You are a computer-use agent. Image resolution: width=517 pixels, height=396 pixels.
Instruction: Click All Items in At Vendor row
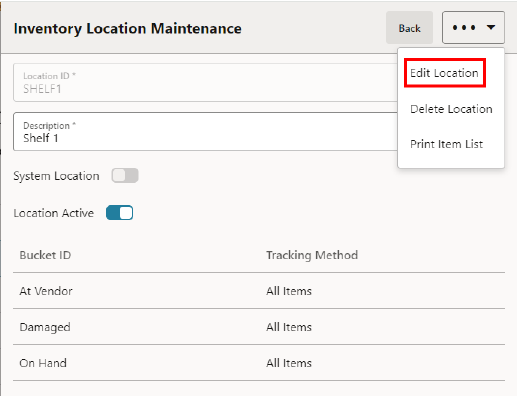click(289, 291)
